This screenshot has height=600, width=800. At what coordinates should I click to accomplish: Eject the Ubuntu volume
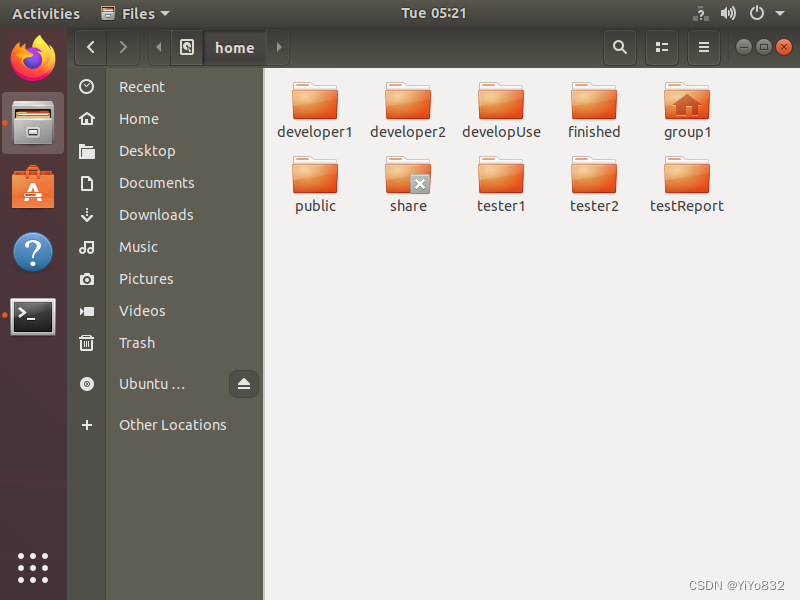coord(244,384)
